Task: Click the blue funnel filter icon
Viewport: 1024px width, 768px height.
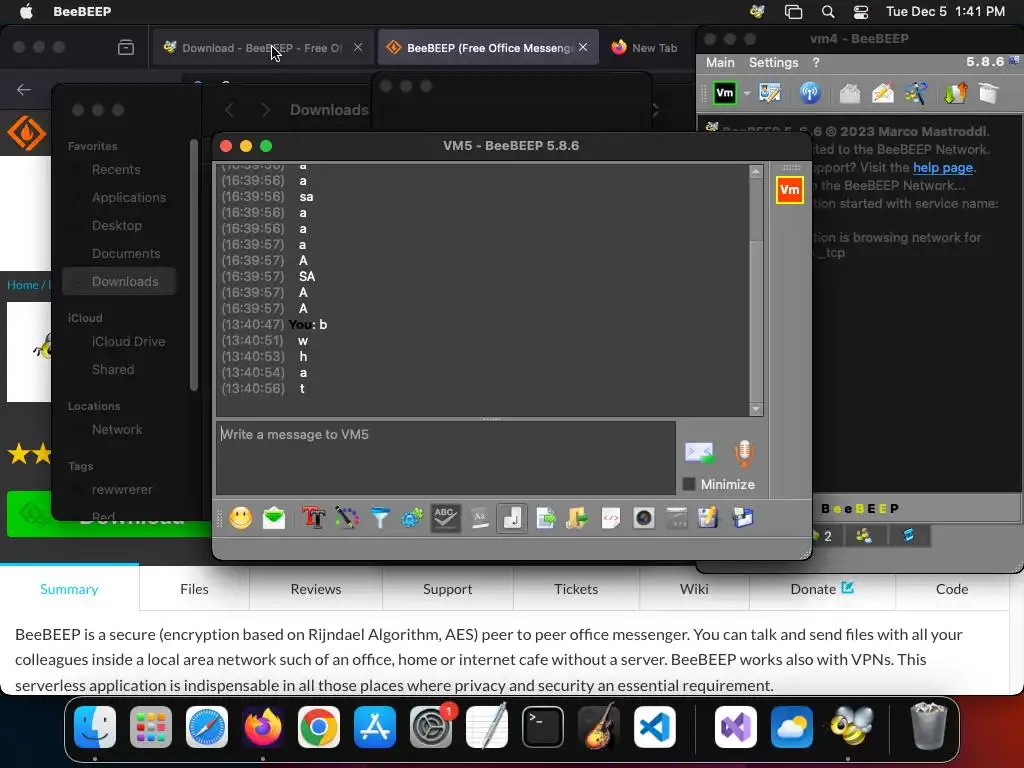Action: 379,519
